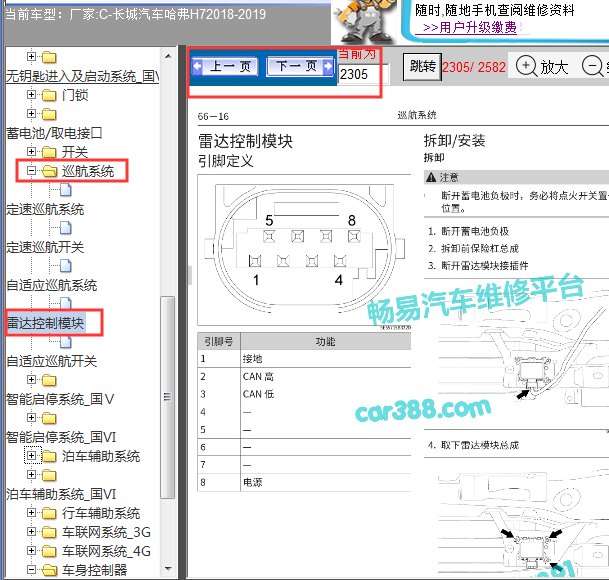This screenshot has height=580, width=609.
Task: Click step 拆卸前保险杠总成 text
Action: pos(480,249)
